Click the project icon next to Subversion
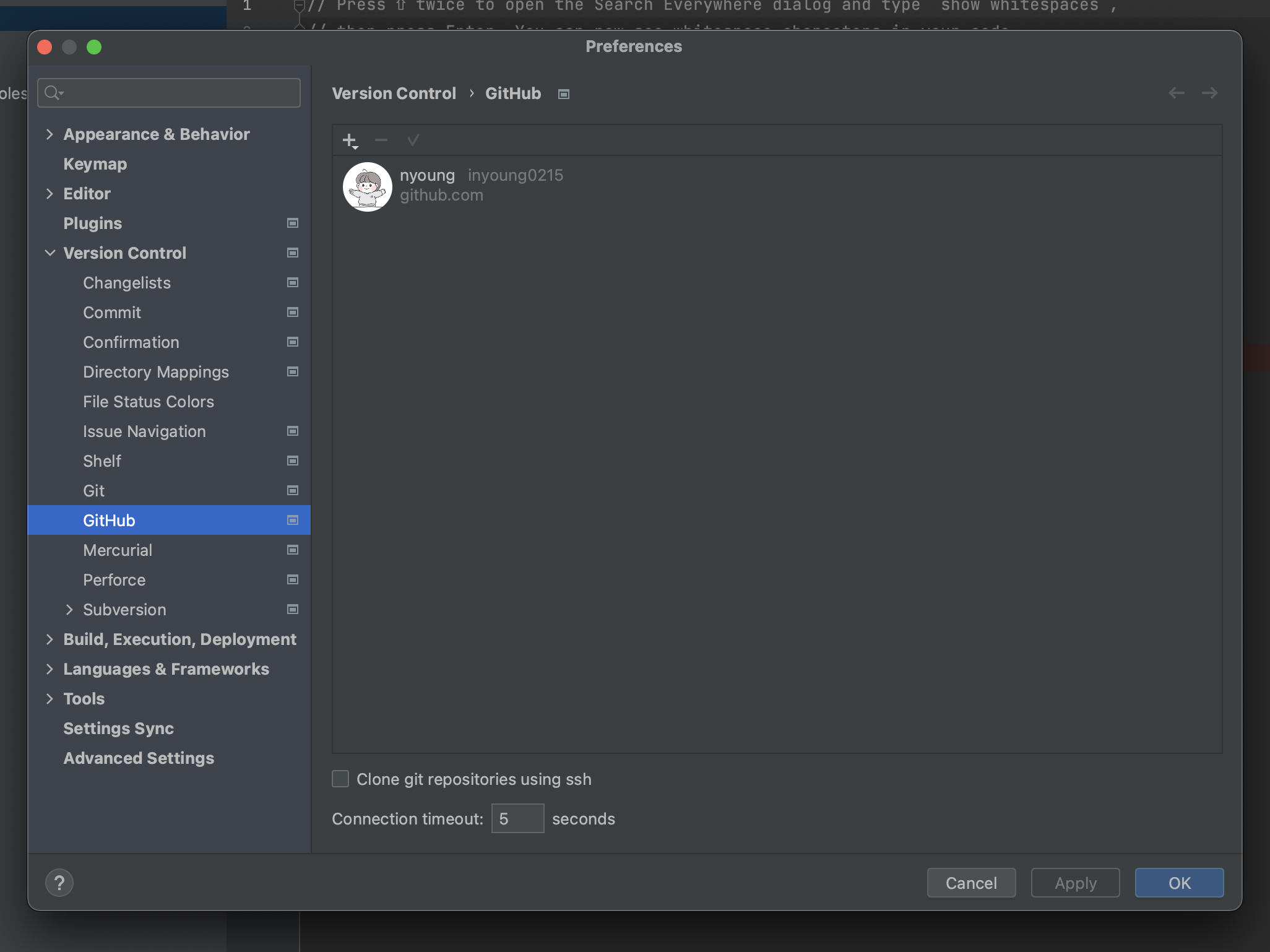1270x952 pixels. pos(293,609)
